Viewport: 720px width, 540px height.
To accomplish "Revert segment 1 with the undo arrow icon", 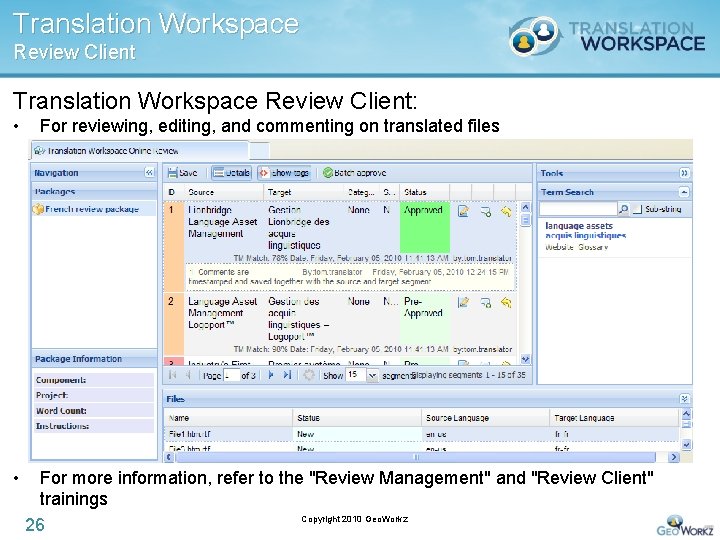I will click(x=506, y=211).
